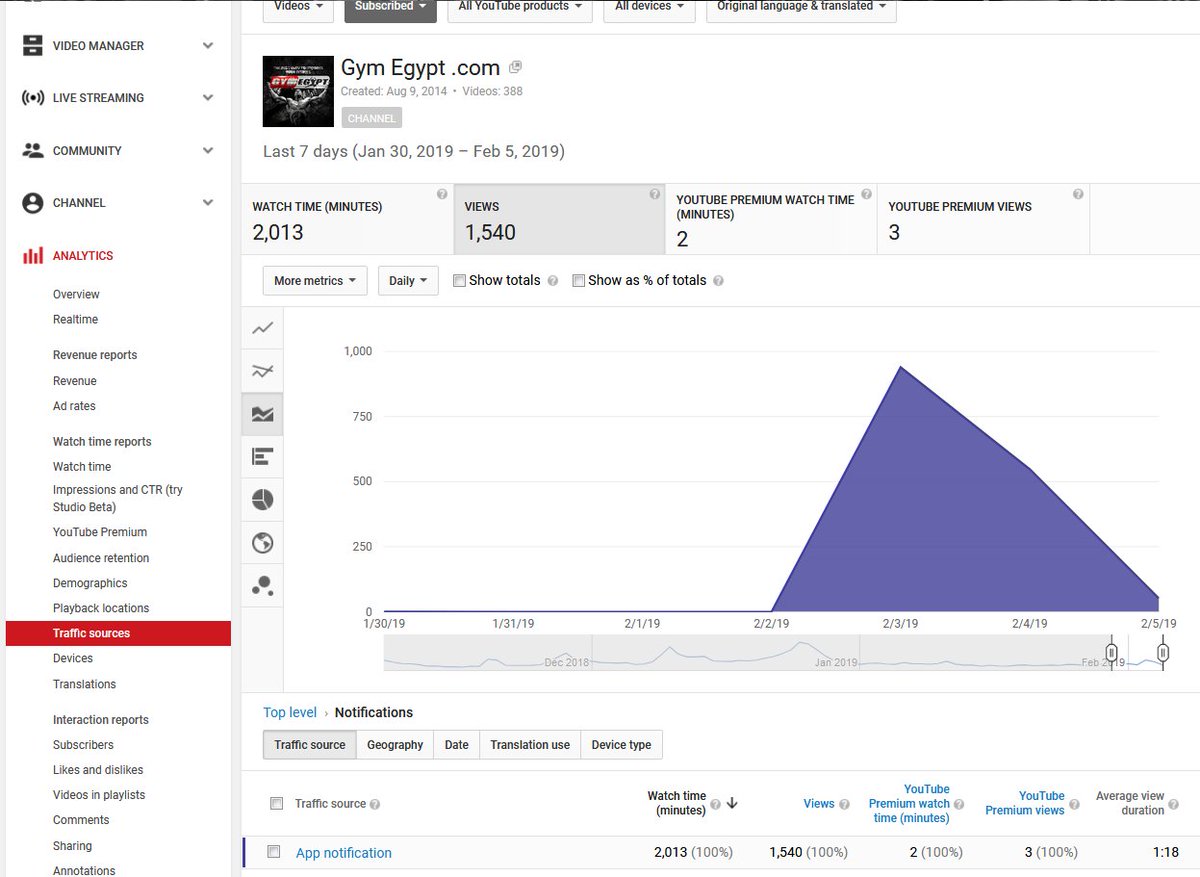The image size is (1200, 877).
Task: Expand the Channel section chevron
Action: (208, 203)
